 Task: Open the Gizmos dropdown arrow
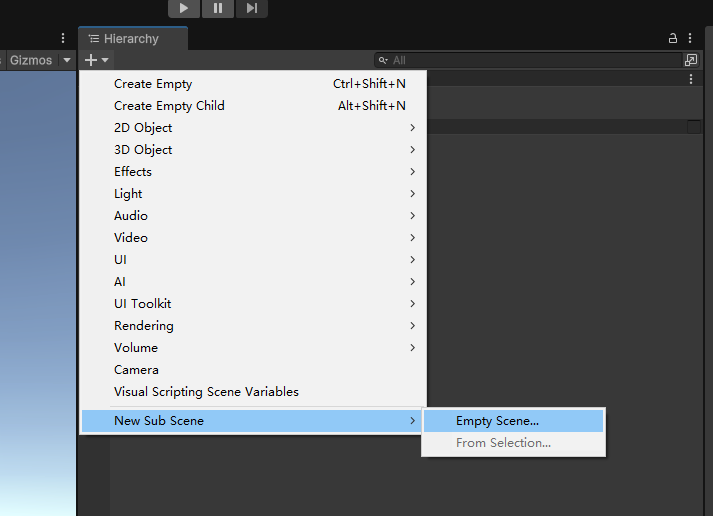tap(67, 60)
